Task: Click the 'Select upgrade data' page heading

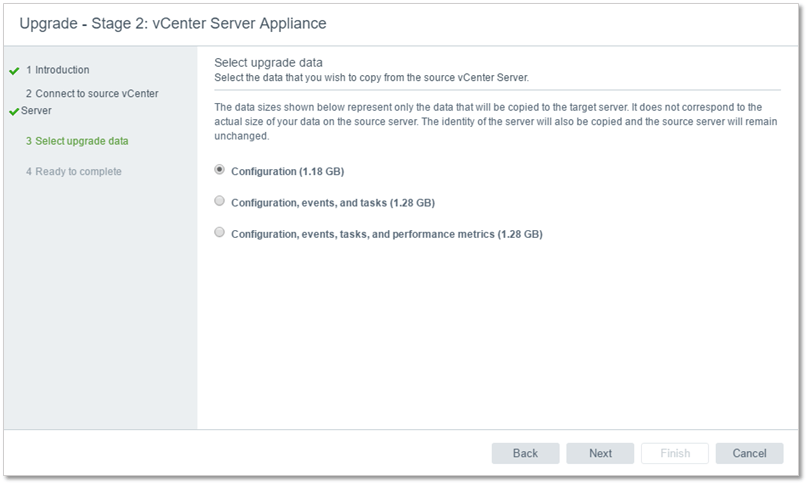Action: click(x=268, y=63)
